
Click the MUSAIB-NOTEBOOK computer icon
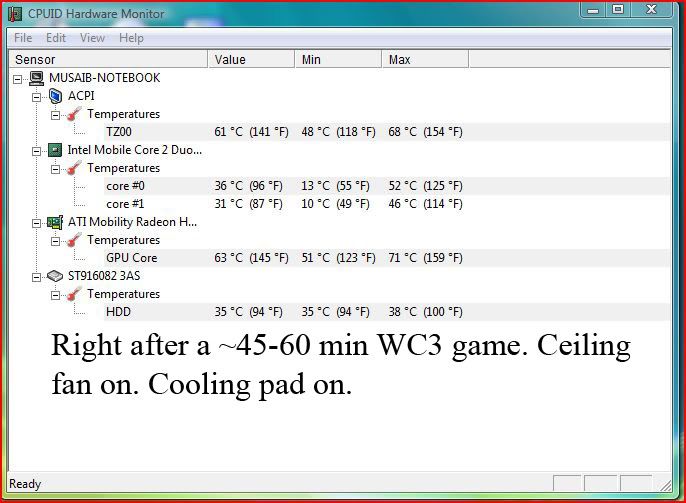click(36, 78)
